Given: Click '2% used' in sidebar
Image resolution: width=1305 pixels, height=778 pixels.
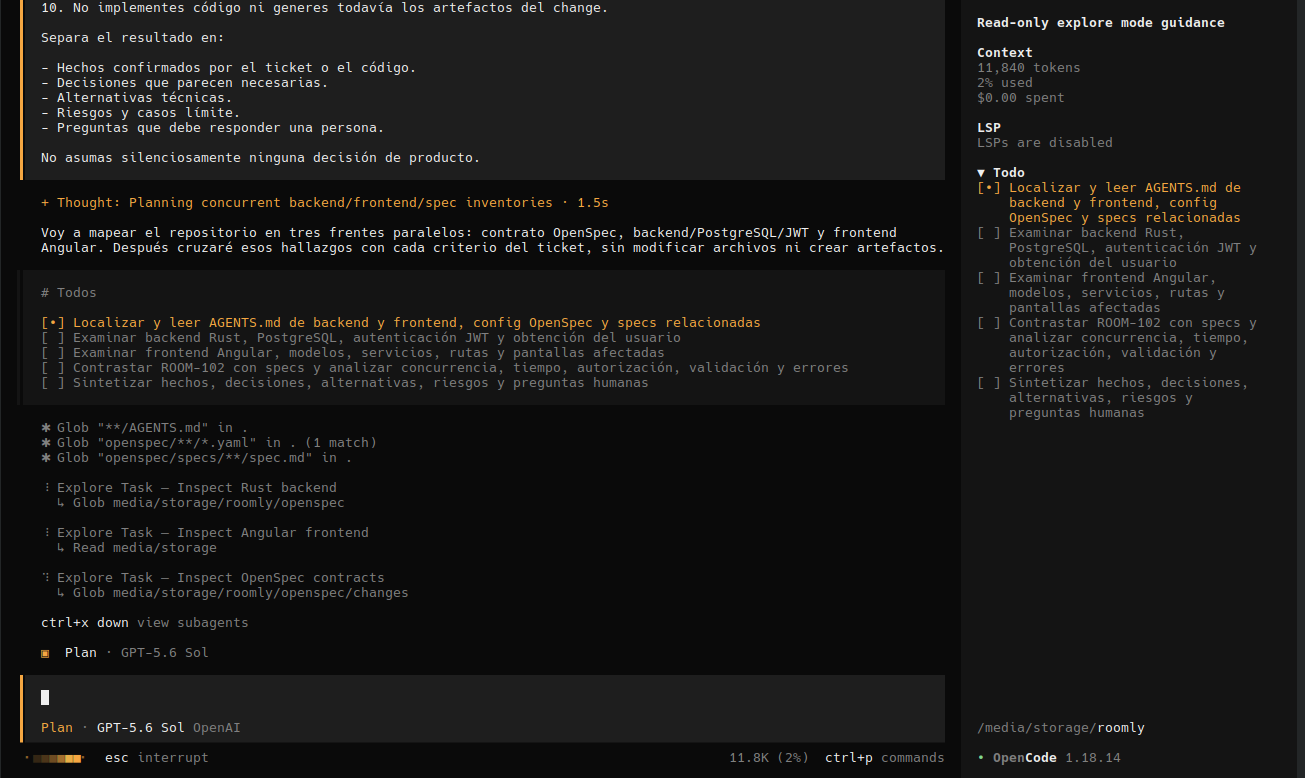Looking at the screenshot, I should point(1005,82).
